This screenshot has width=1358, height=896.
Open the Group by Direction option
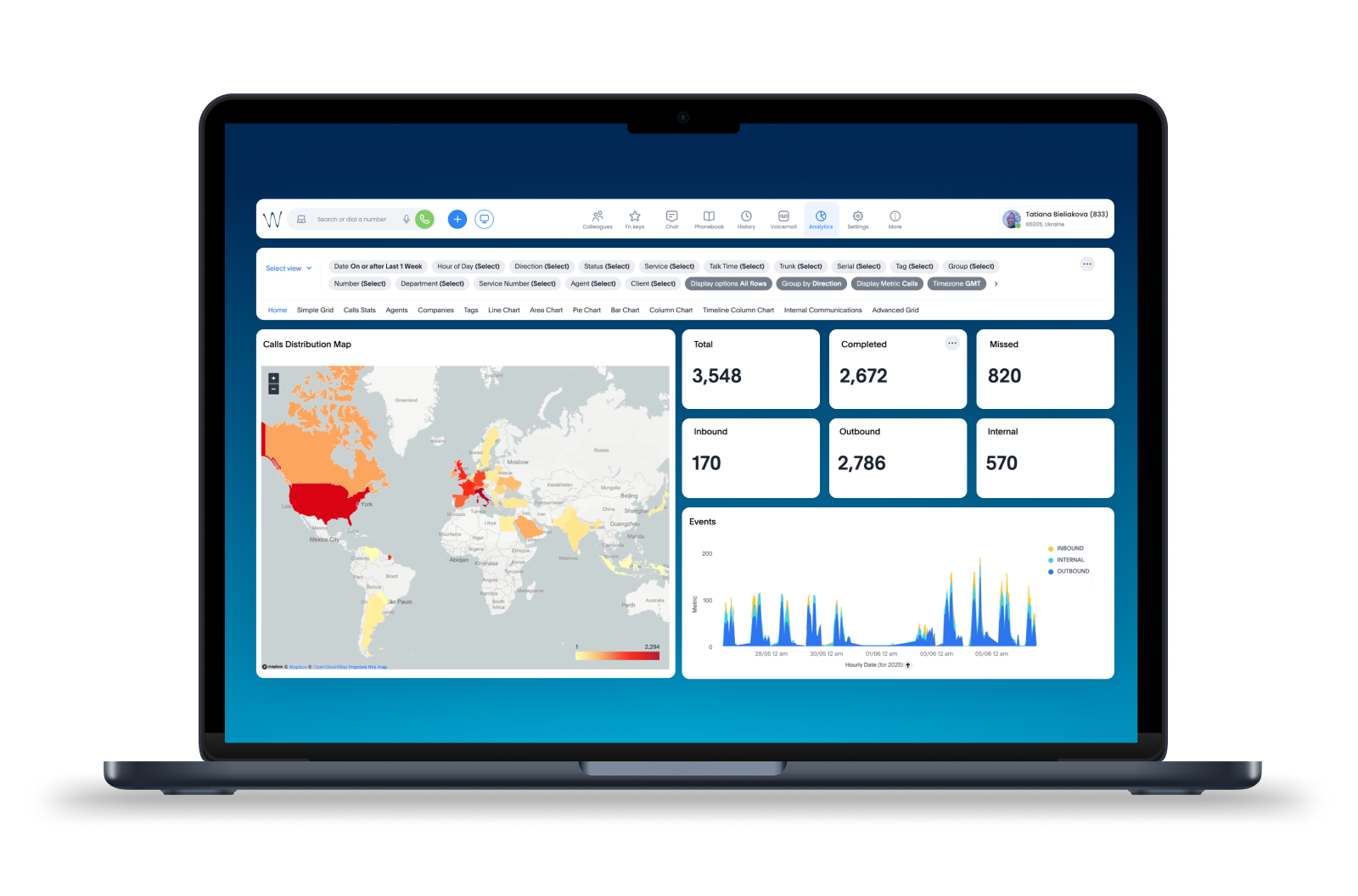click(x=811, y=284)
